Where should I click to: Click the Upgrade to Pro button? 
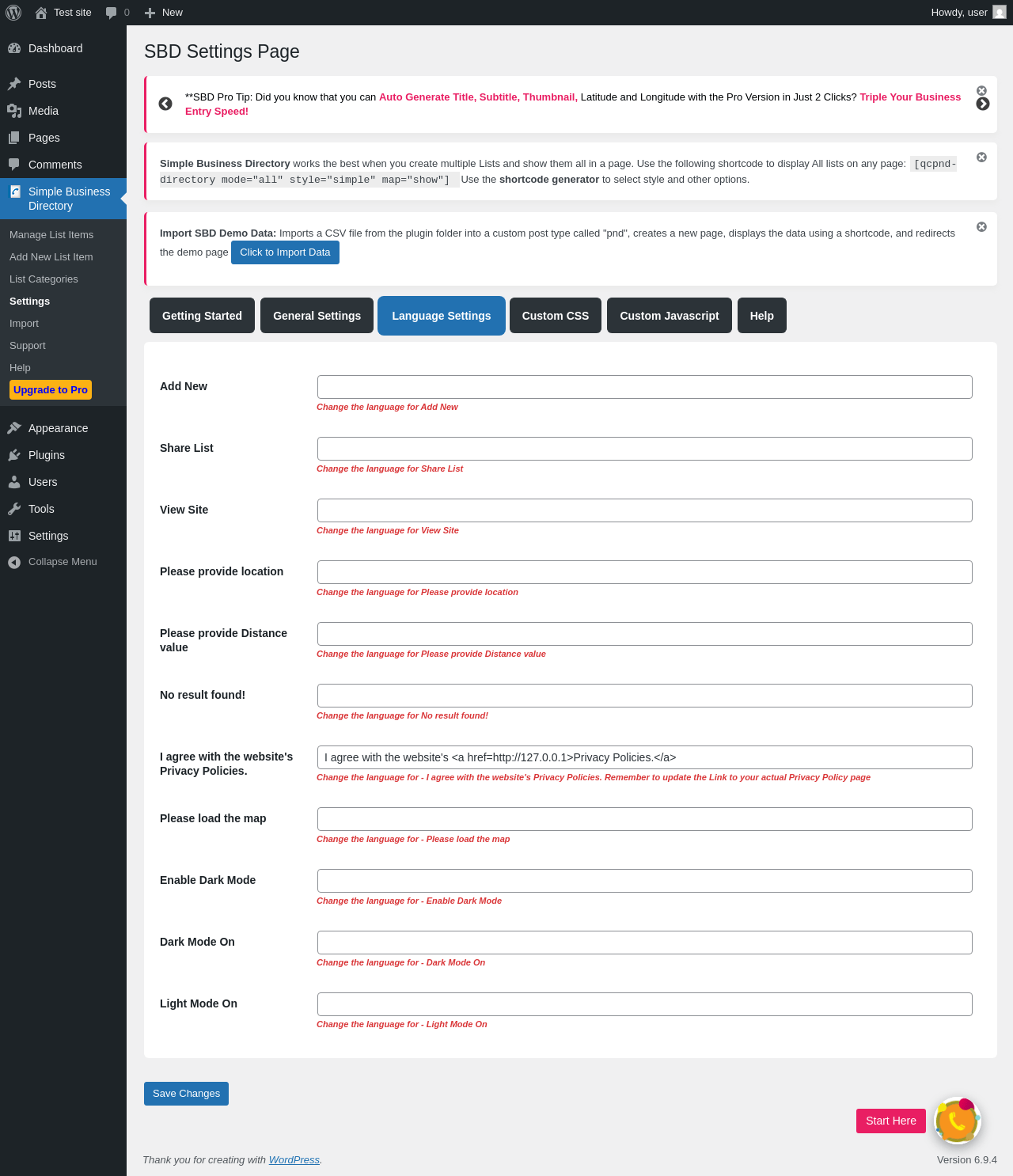tap(51, 390)
